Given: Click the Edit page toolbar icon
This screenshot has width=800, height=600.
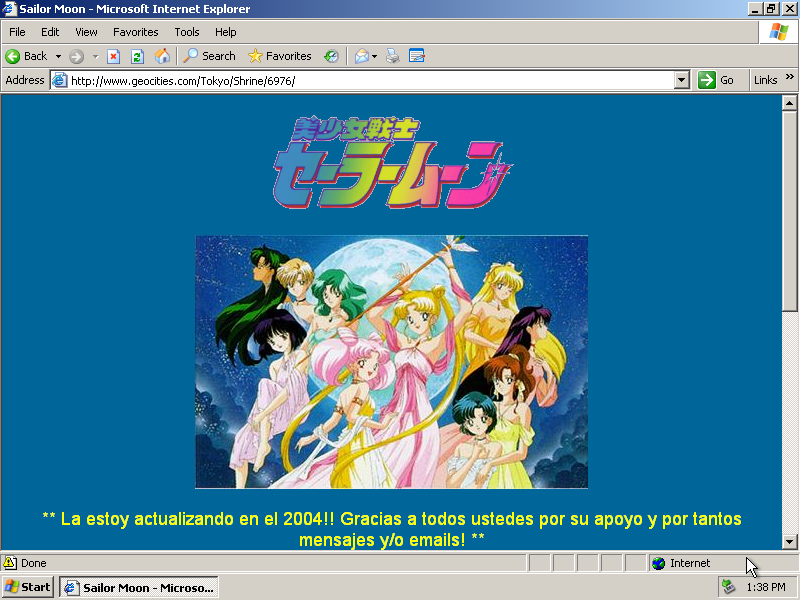Looking at the screenshot, I should [x=416, y=56].
